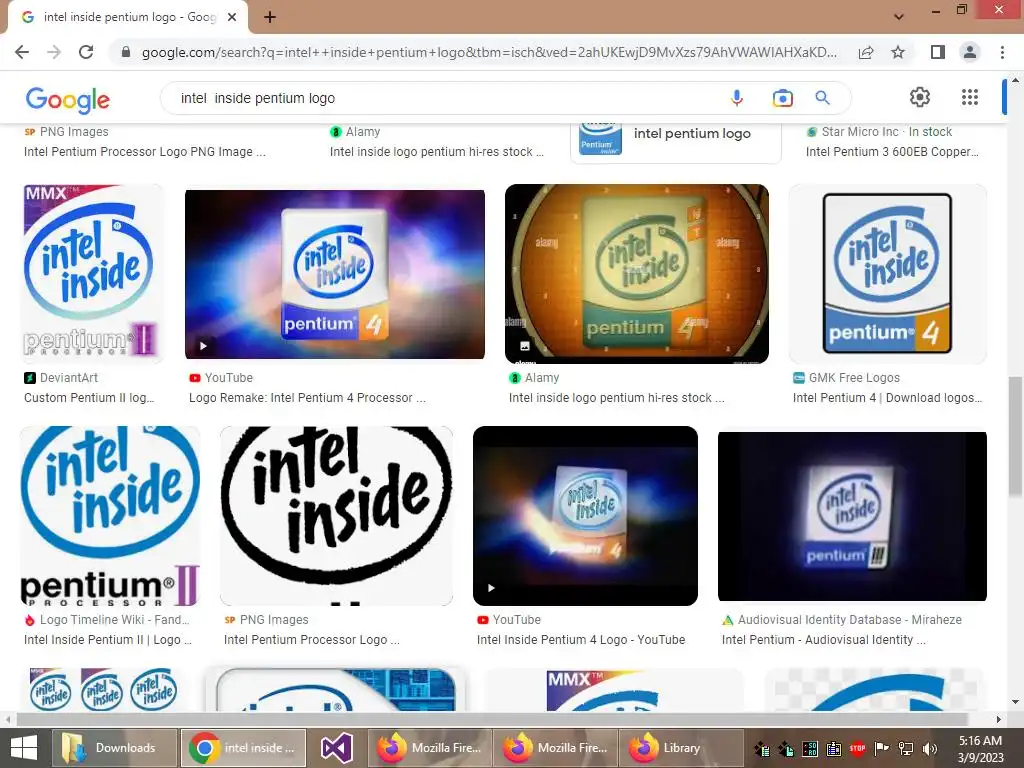
Task: Open Intel Pentium Processor Logo PNG Image link
Action: pyautogui.click(x=145, y=152)
